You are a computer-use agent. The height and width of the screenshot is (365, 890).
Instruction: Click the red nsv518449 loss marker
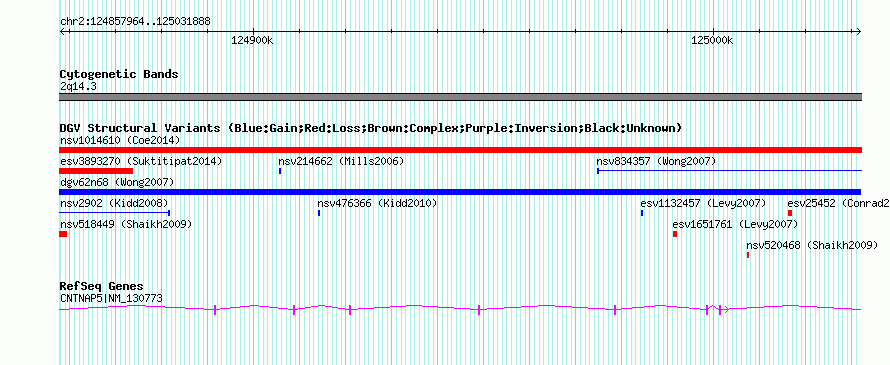pyautogui.click(x=63, y=234)
